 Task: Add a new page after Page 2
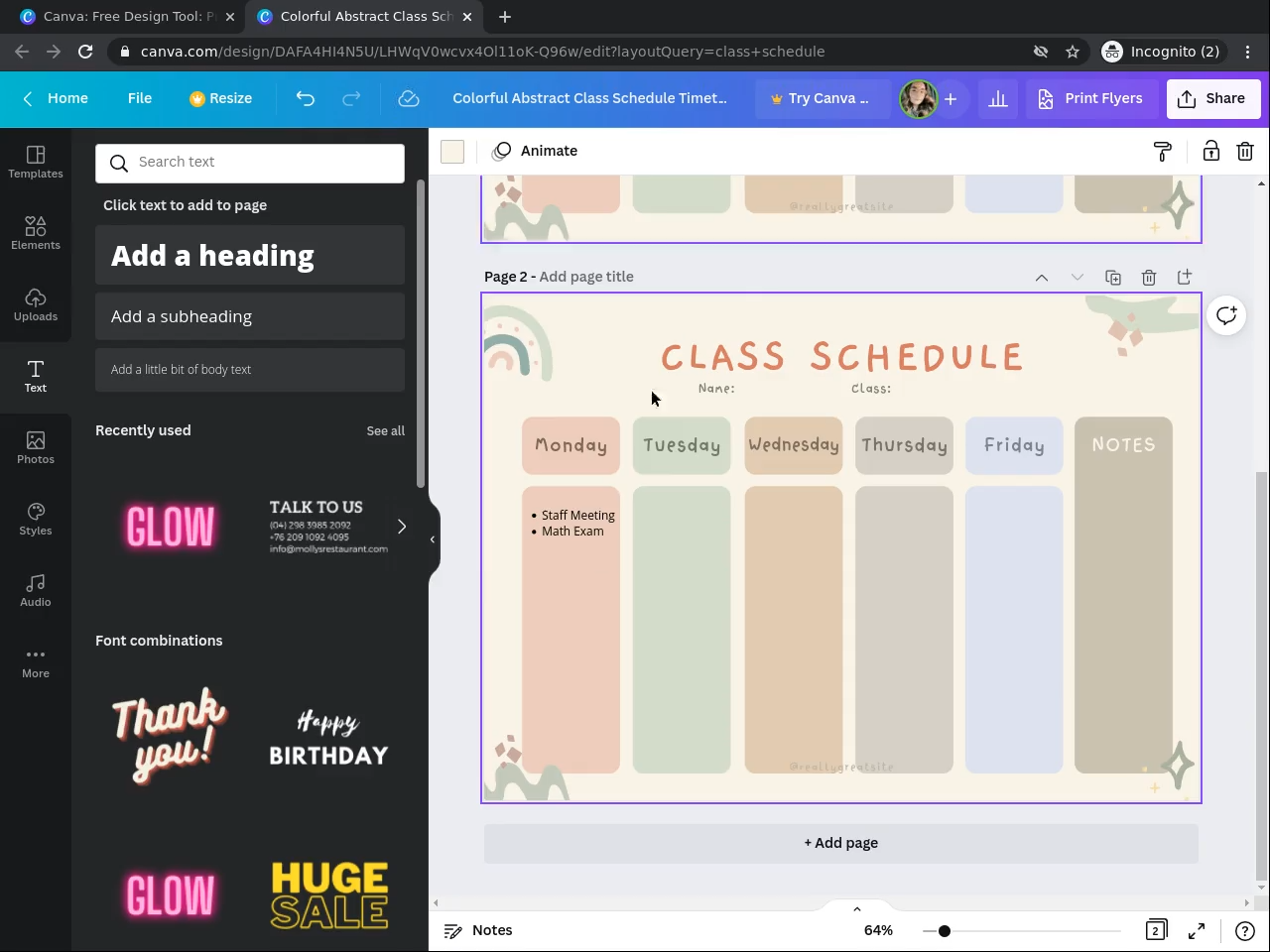point(1185,278)
